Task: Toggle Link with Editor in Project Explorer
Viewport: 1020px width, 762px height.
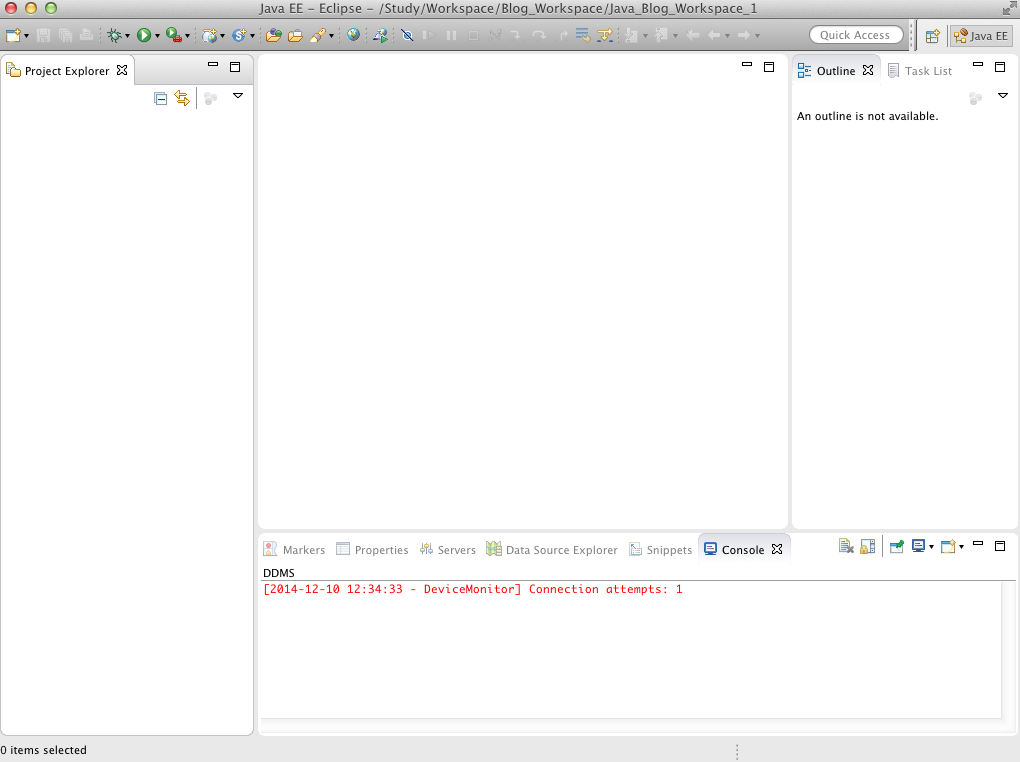Action: tap(182, 98)
